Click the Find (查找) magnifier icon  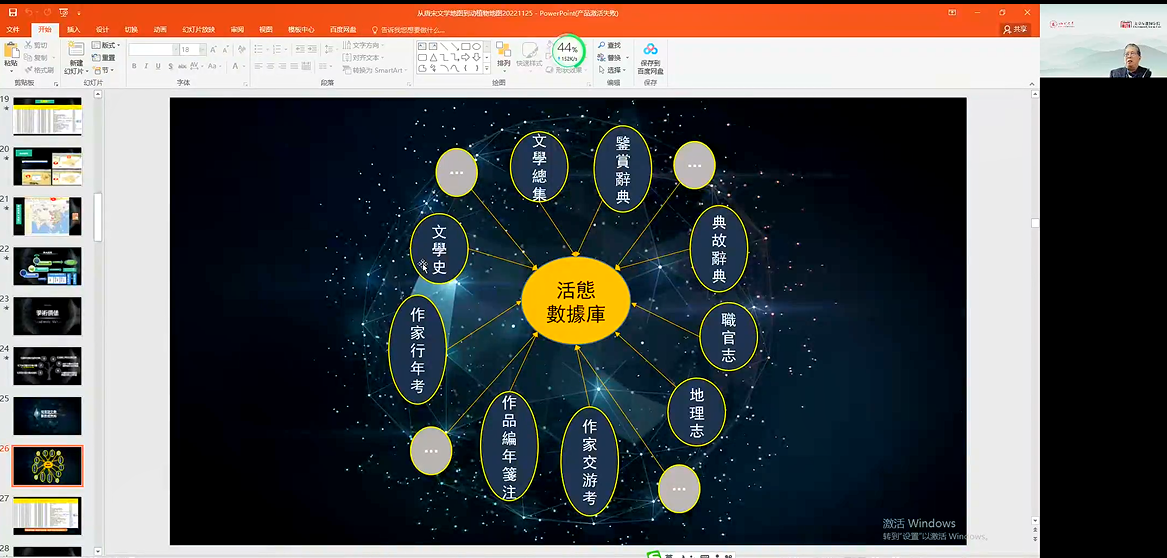602,46
